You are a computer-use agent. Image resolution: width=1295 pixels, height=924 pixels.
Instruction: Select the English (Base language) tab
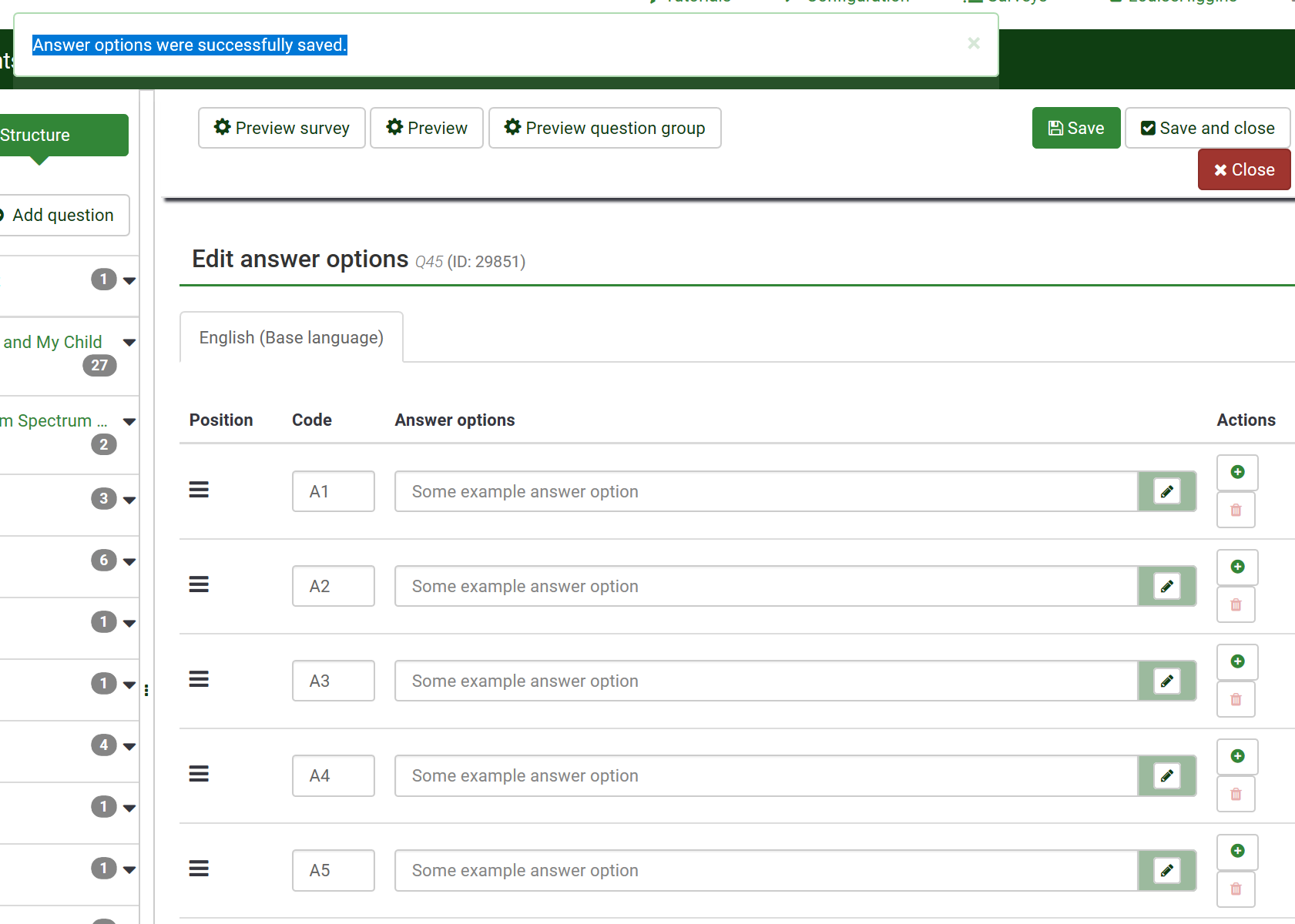tap(291, 337)
